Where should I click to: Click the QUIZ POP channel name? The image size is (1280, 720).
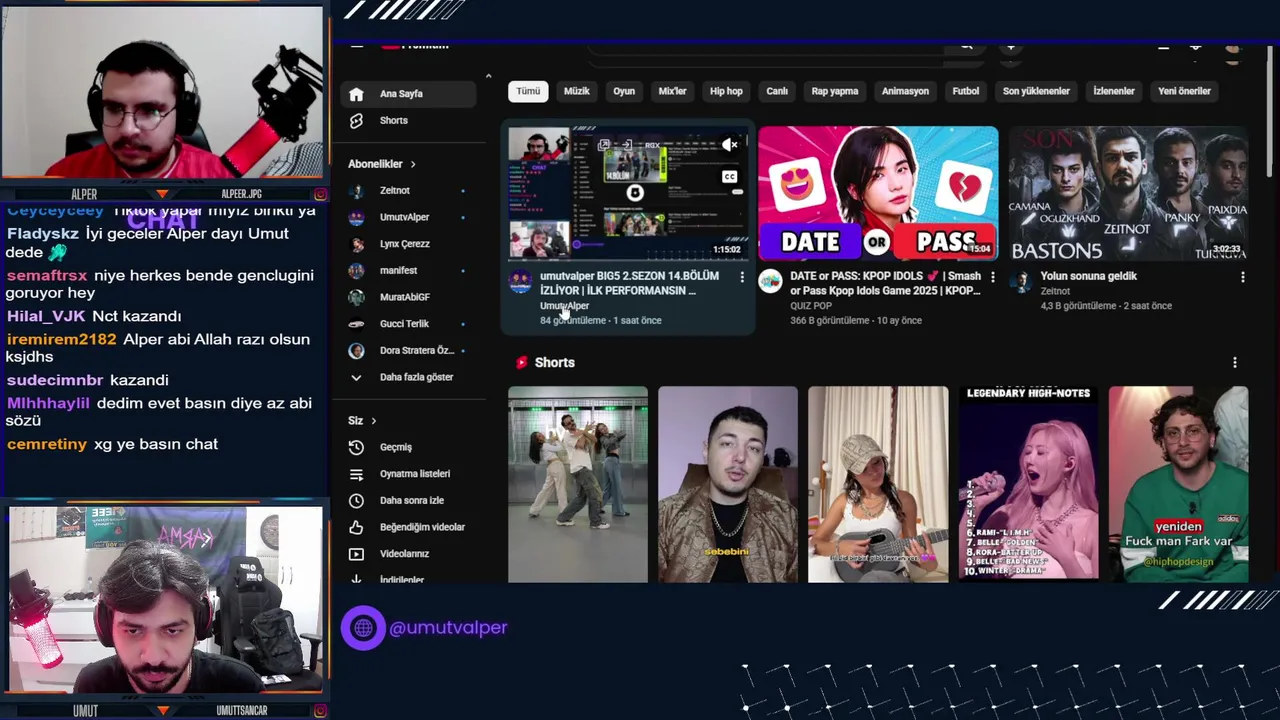[811, 306]
